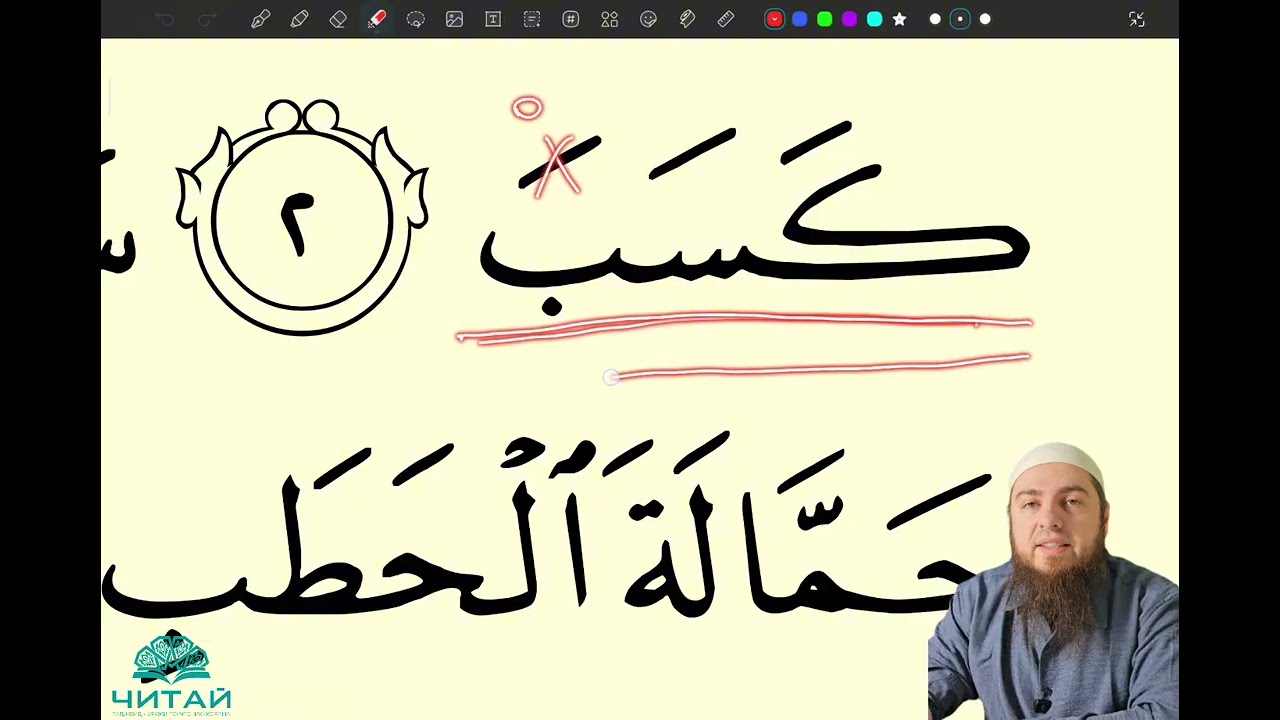
Task: Choose the purple pen color
Action: (x=849, y=19)
